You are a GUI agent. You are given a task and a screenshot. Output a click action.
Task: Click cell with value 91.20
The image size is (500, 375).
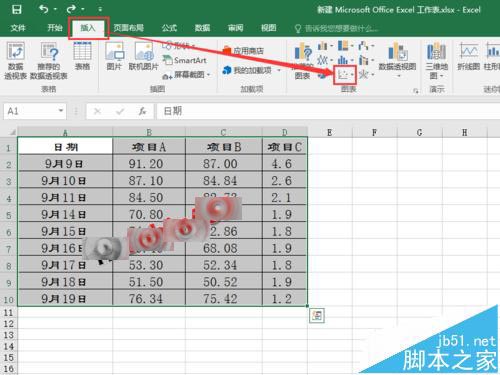[149, 163]
